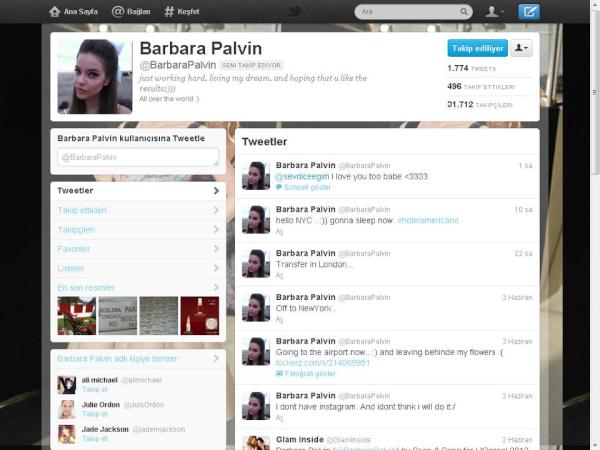600x450 pixels.
Task: Click the '22 sa' tweet timestamp
Action: pyautogui.click(x=523, y=254)
